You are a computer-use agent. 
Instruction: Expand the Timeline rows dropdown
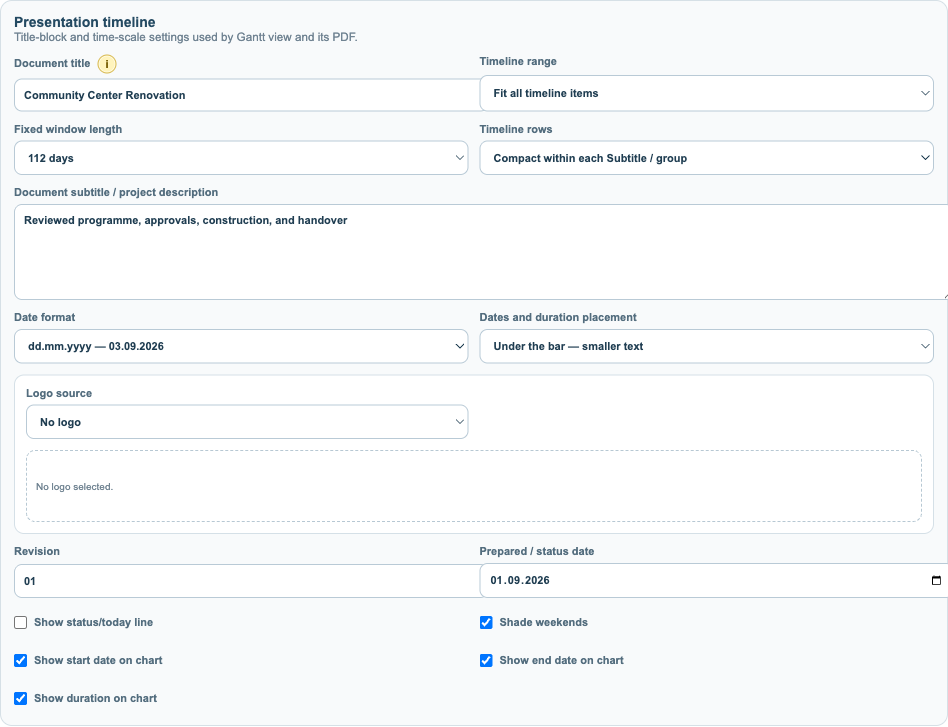(706, 158)
